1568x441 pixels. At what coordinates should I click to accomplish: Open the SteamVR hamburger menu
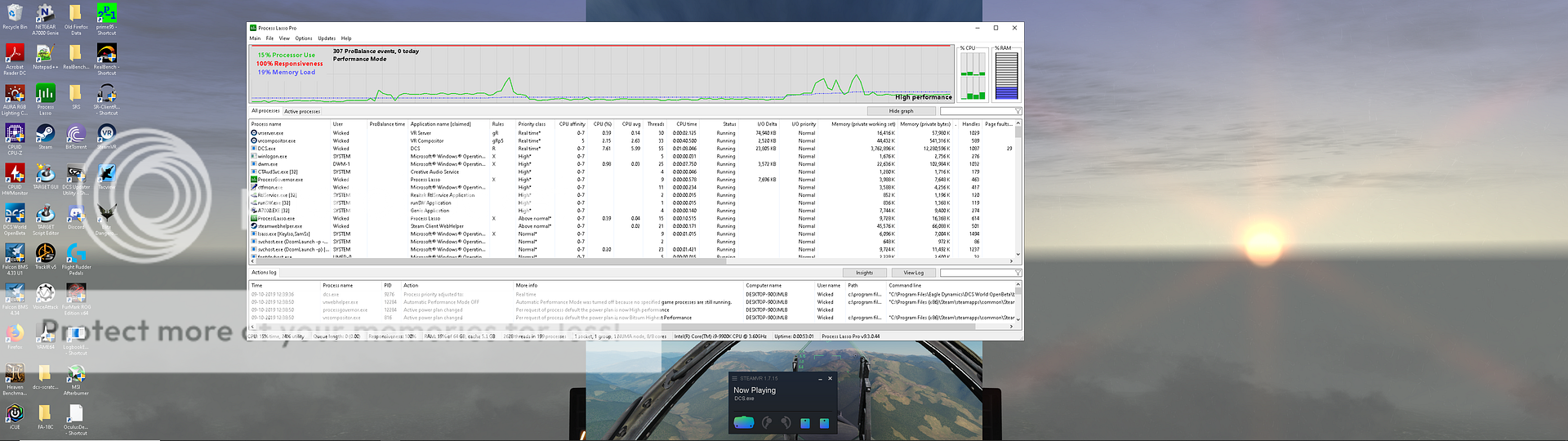[734, 379]
